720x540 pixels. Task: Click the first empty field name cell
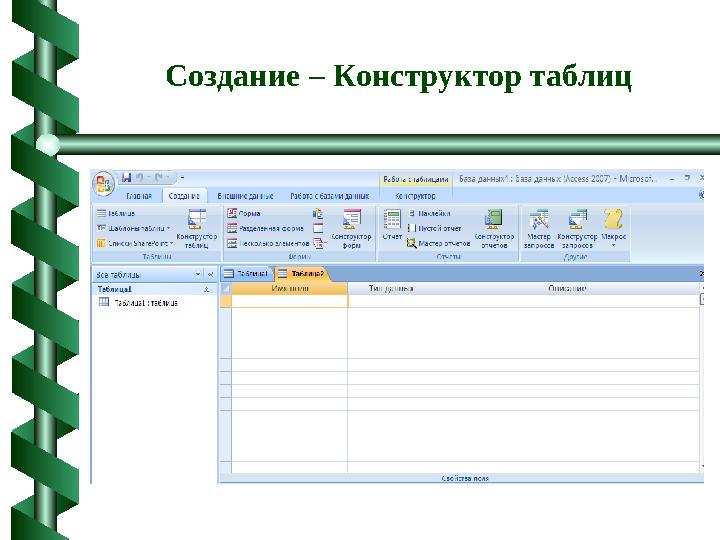[x=290, y=301]
